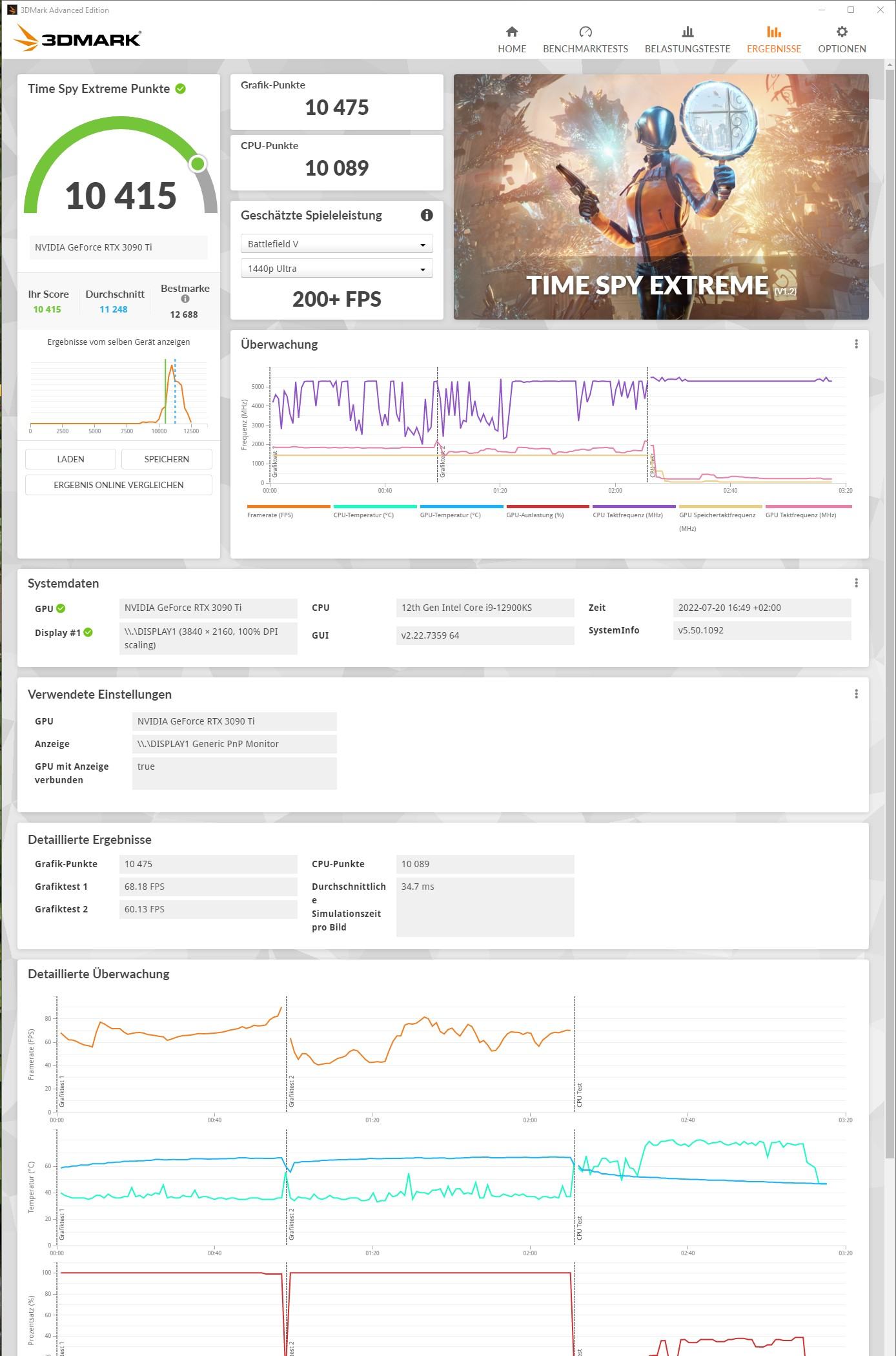This screenshot has height=1356, width=896.
Task: Click the Anzeige value DISPLAY1 Generic PnP Monitor
Action: tap(234, 744)
